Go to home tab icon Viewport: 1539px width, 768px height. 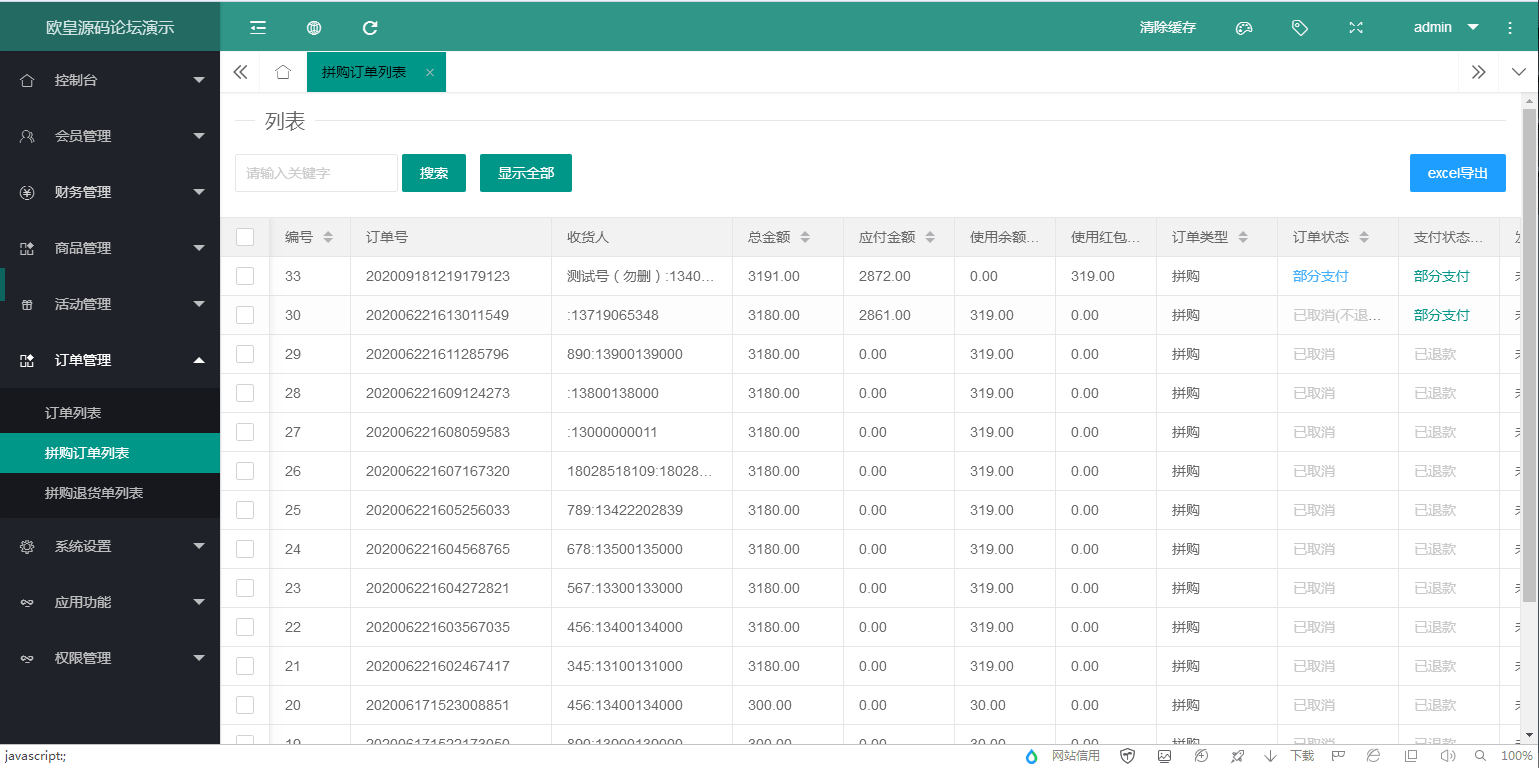283,72
